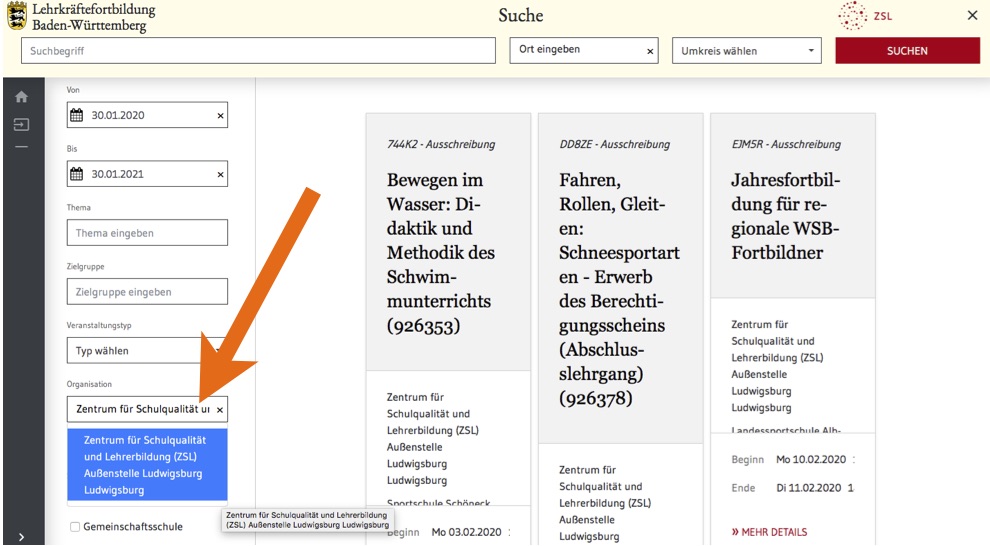Expand the sidebar with the bottom chevron

point(21,537)
